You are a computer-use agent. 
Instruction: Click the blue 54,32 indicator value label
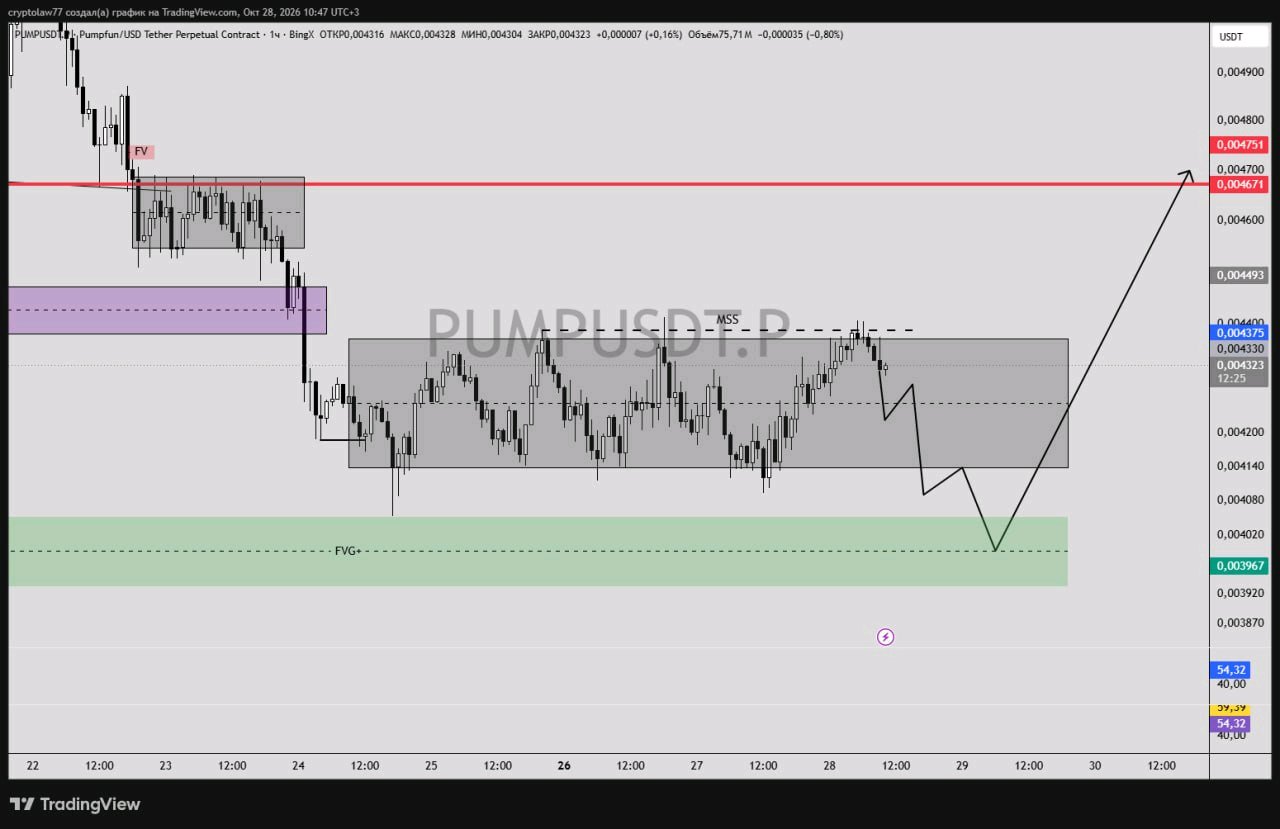(1230, 670)
